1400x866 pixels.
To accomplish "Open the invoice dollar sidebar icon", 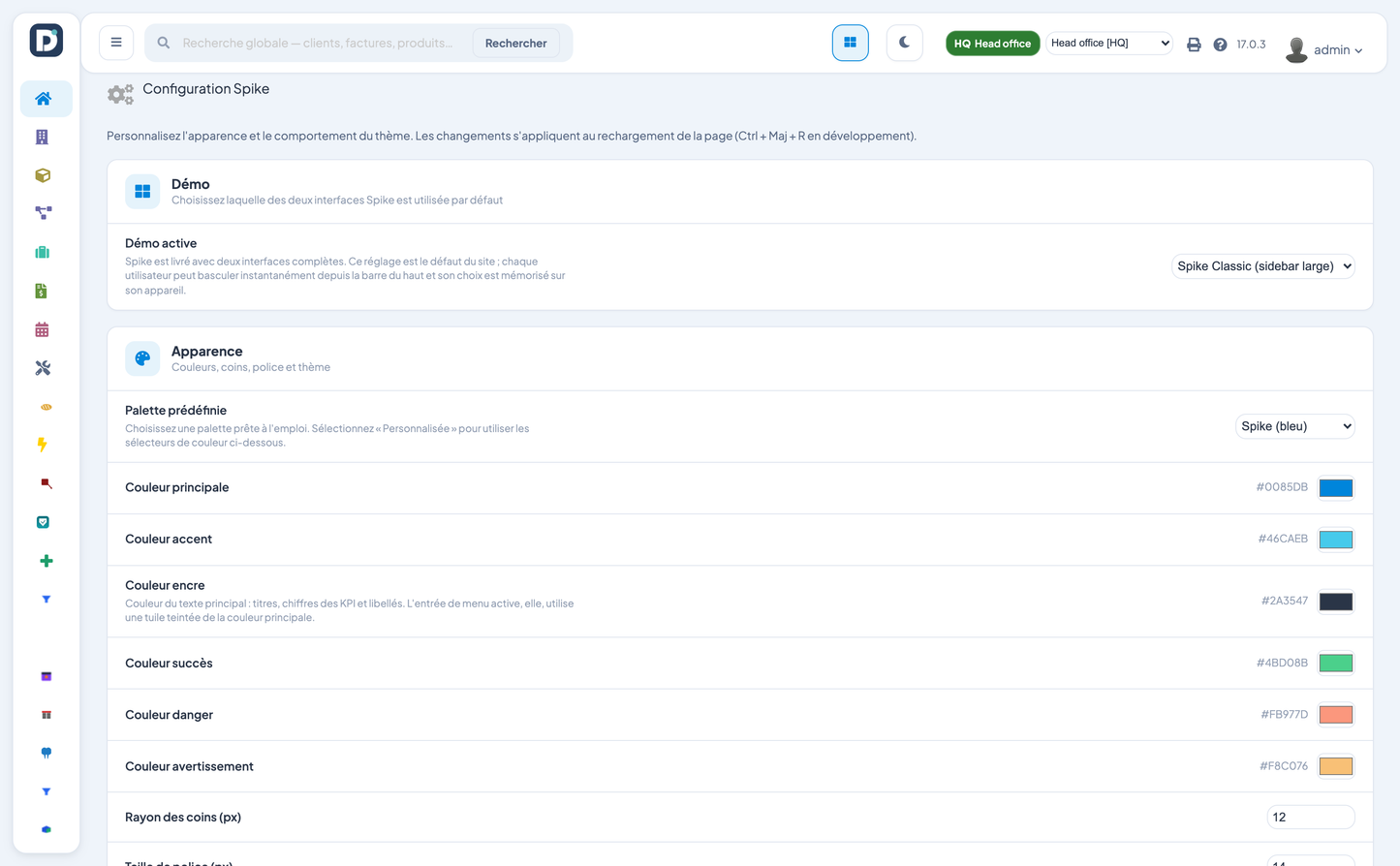I will click(x=42, y=291).
